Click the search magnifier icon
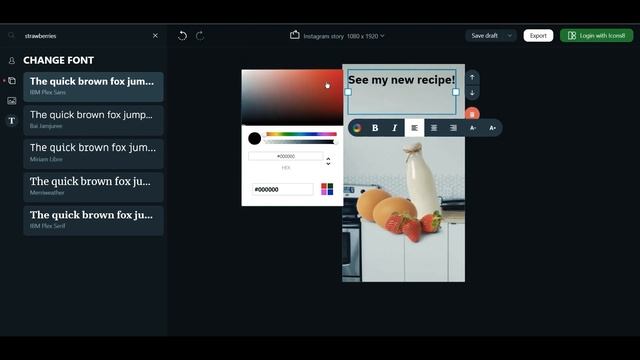640x360 pixels. click(x=11, y=36)
